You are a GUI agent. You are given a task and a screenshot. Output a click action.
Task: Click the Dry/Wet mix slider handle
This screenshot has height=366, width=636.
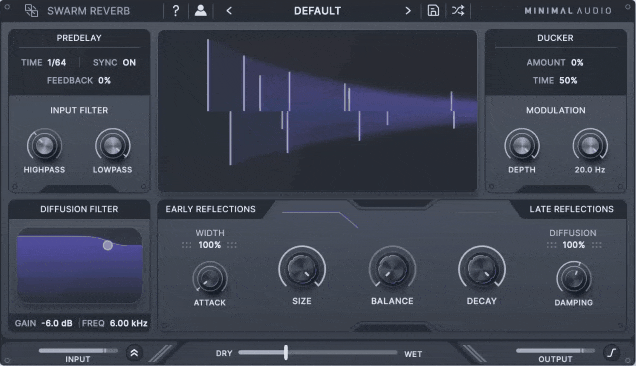point(286,352)
